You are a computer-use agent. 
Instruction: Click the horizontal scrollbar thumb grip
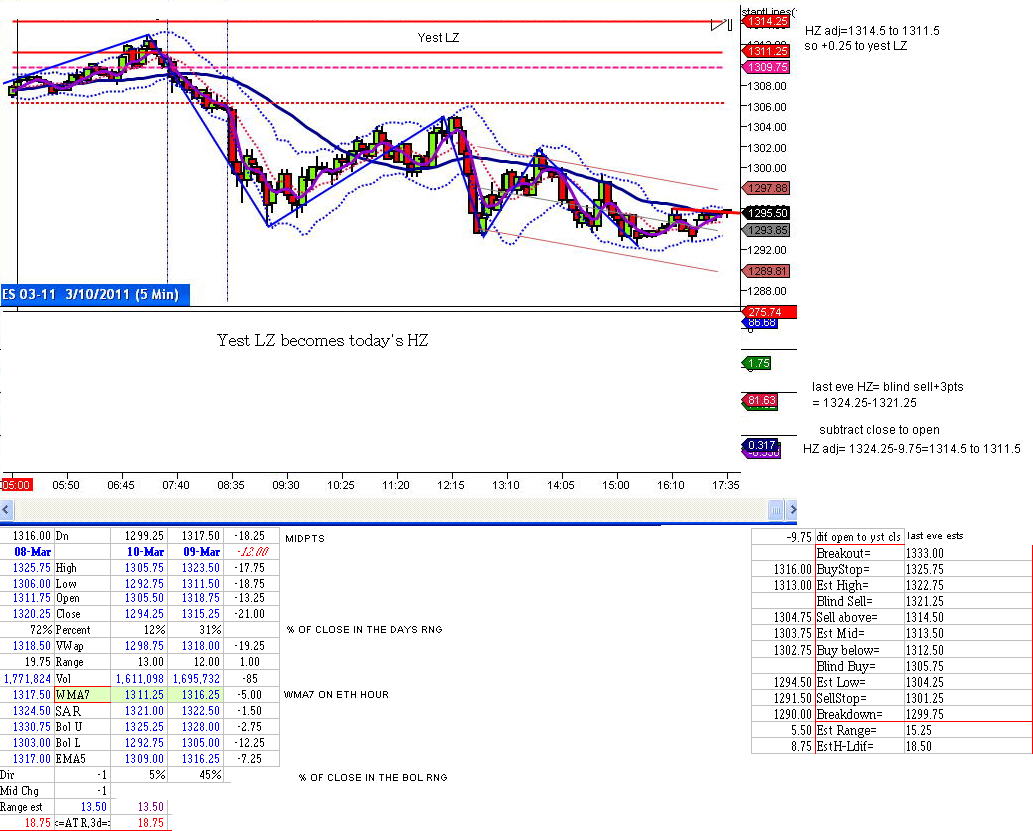(776, 509)
